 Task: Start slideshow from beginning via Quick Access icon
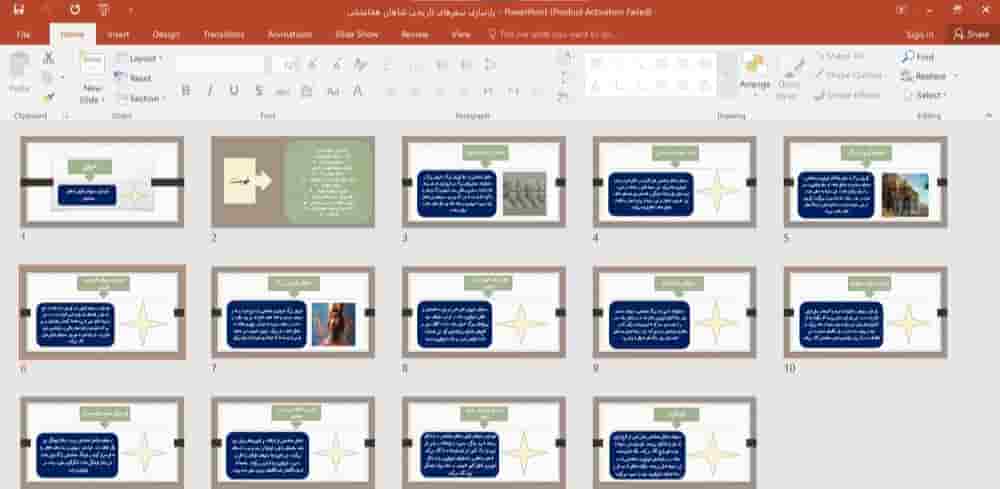[x=104, y=10]
